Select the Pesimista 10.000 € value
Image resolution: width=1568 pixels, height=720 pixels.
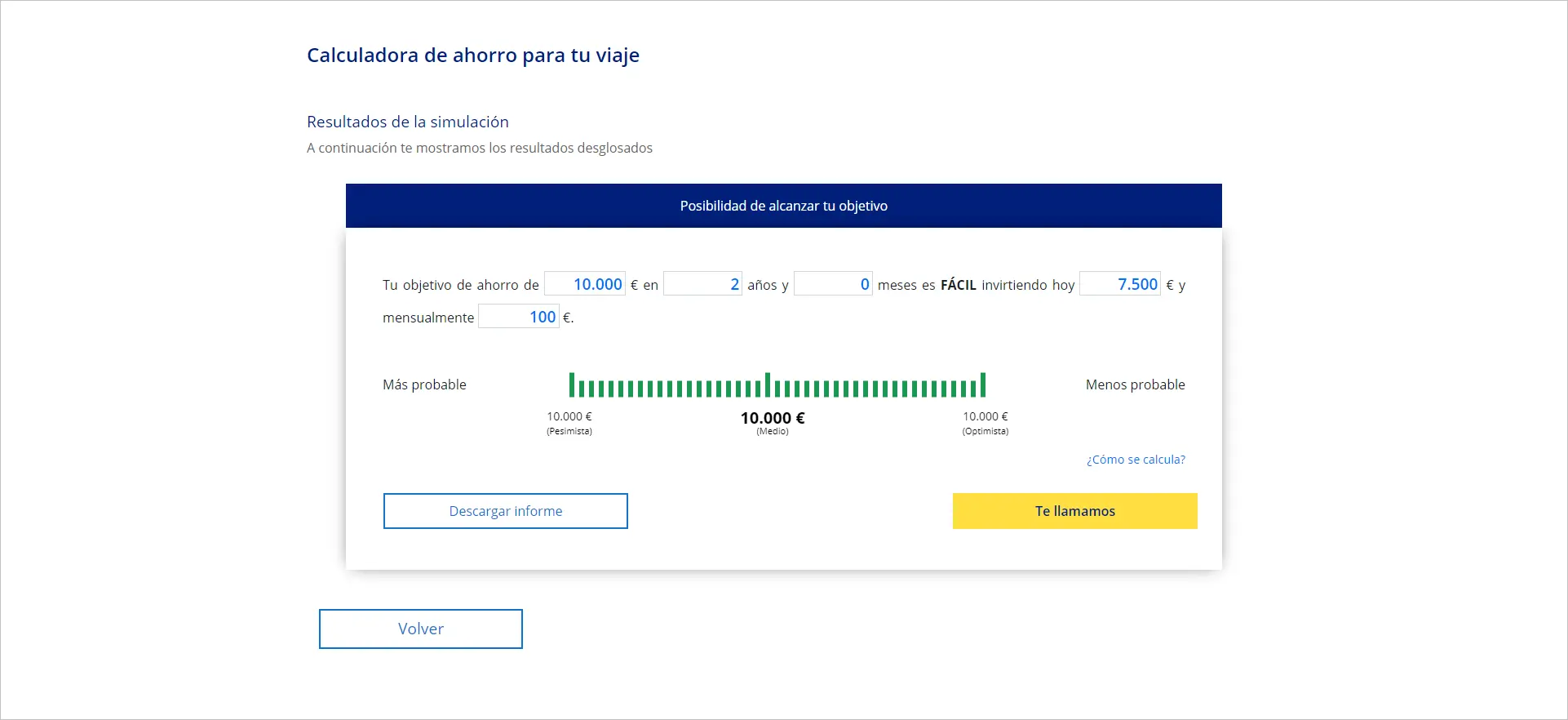(x=569, y=417)
